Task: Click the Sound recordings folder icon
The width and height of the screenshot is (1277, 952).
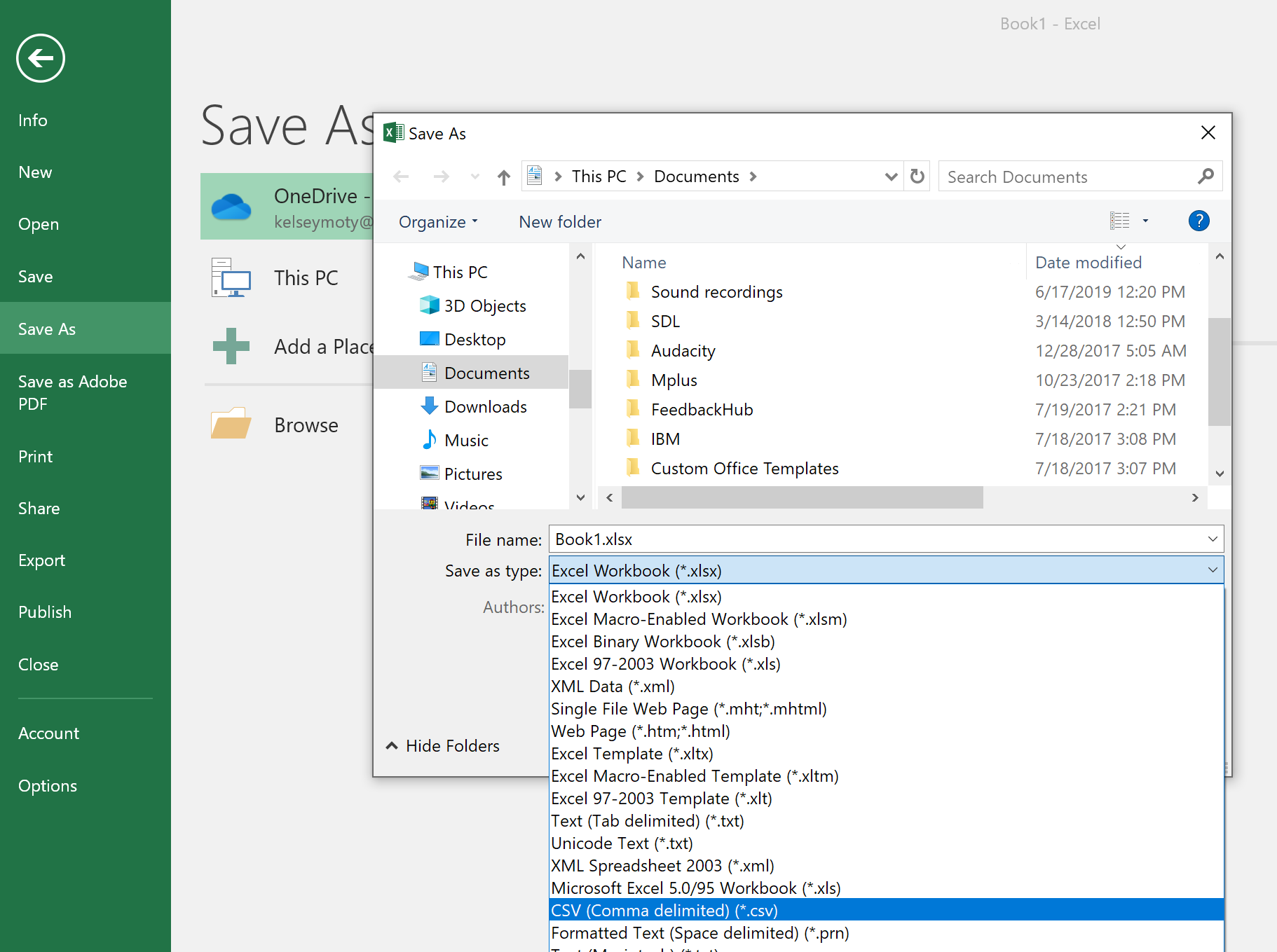Action: (x=633, y=291)
